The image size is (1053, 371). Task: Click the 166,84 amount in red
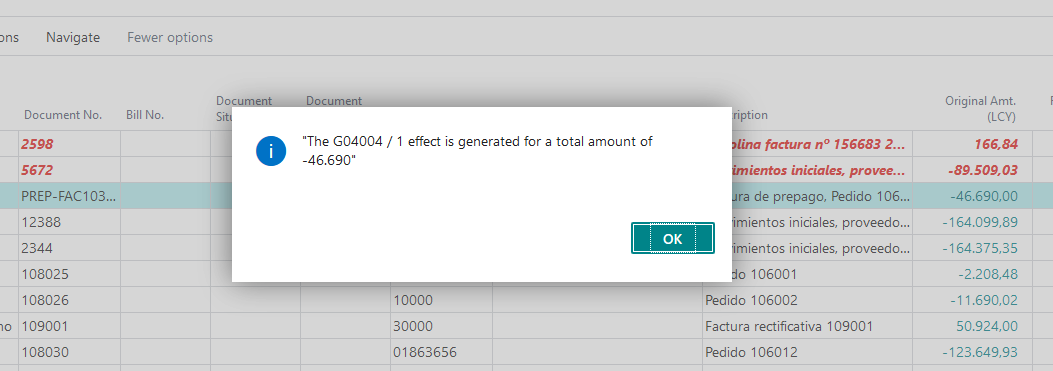(996, 144)
